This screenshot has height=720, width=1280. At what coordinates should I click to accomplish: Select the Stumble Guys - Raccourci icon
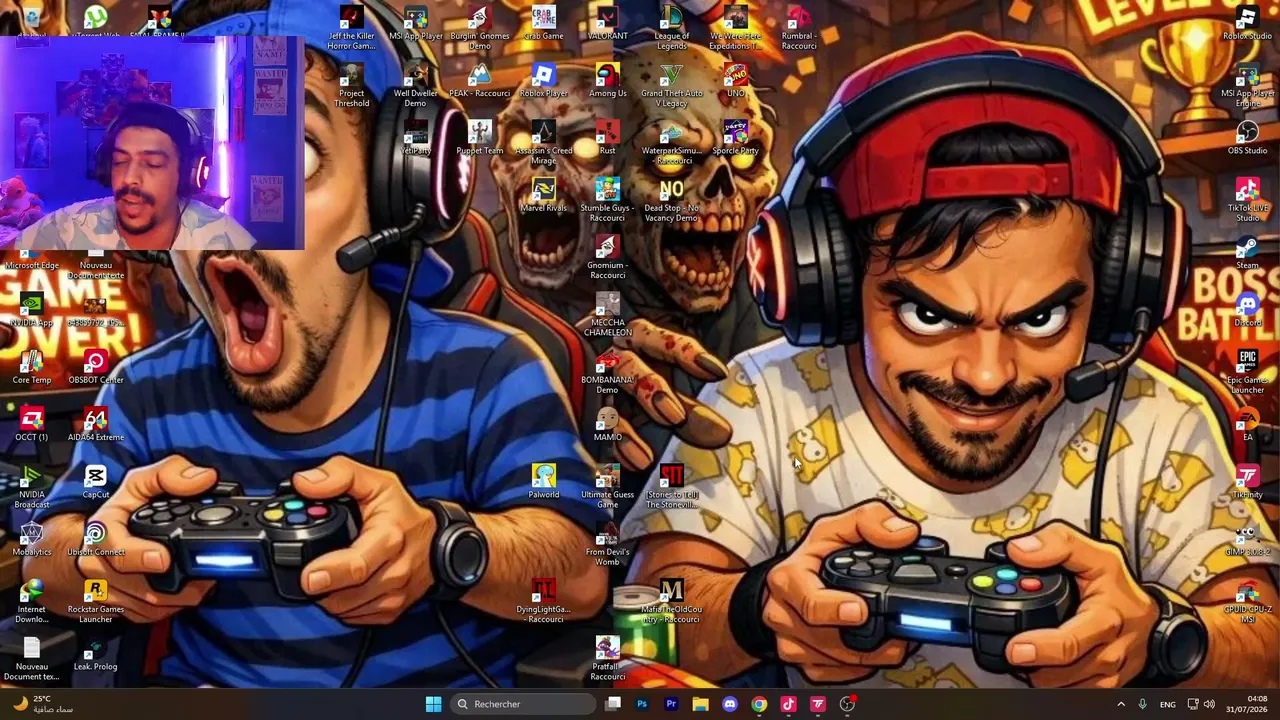pos(607,201)
